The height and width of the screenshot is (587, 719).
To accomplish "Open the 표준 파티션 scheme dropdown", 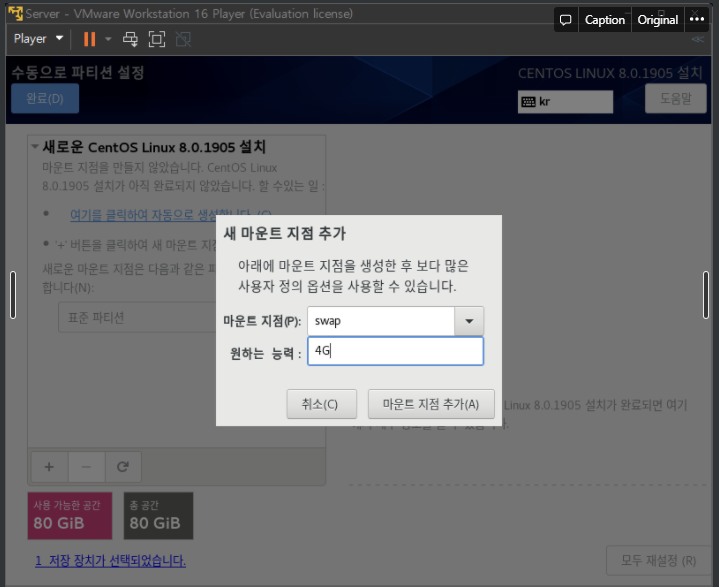I will click(x=138, y=317).
